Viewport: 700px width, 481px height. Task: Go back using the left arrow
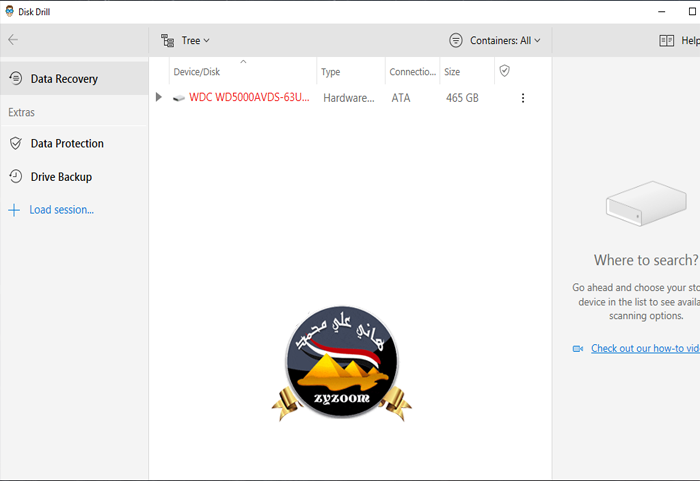tap(13, 40)
